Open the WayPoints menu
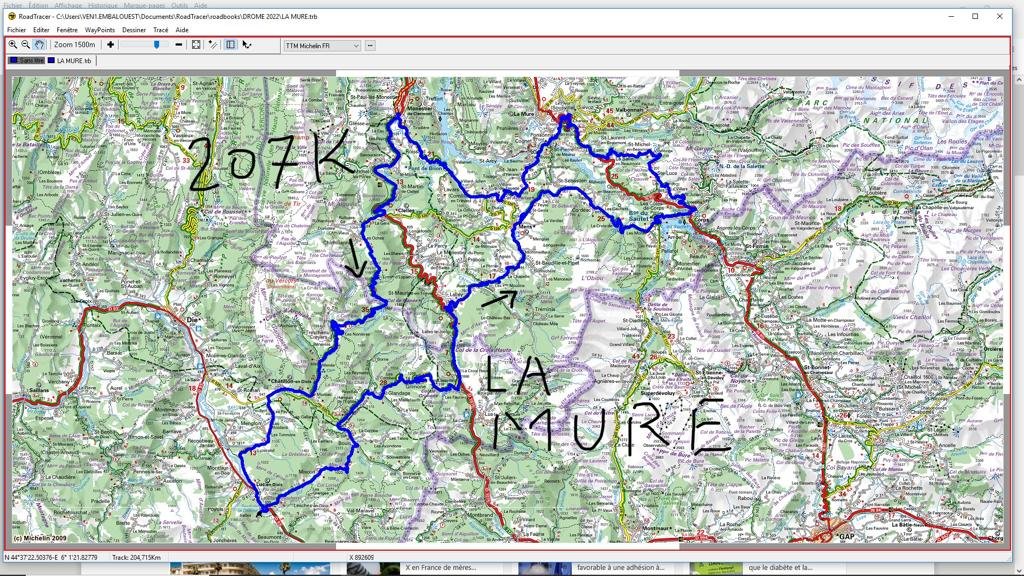The image size is (1024, 576). 99,30
